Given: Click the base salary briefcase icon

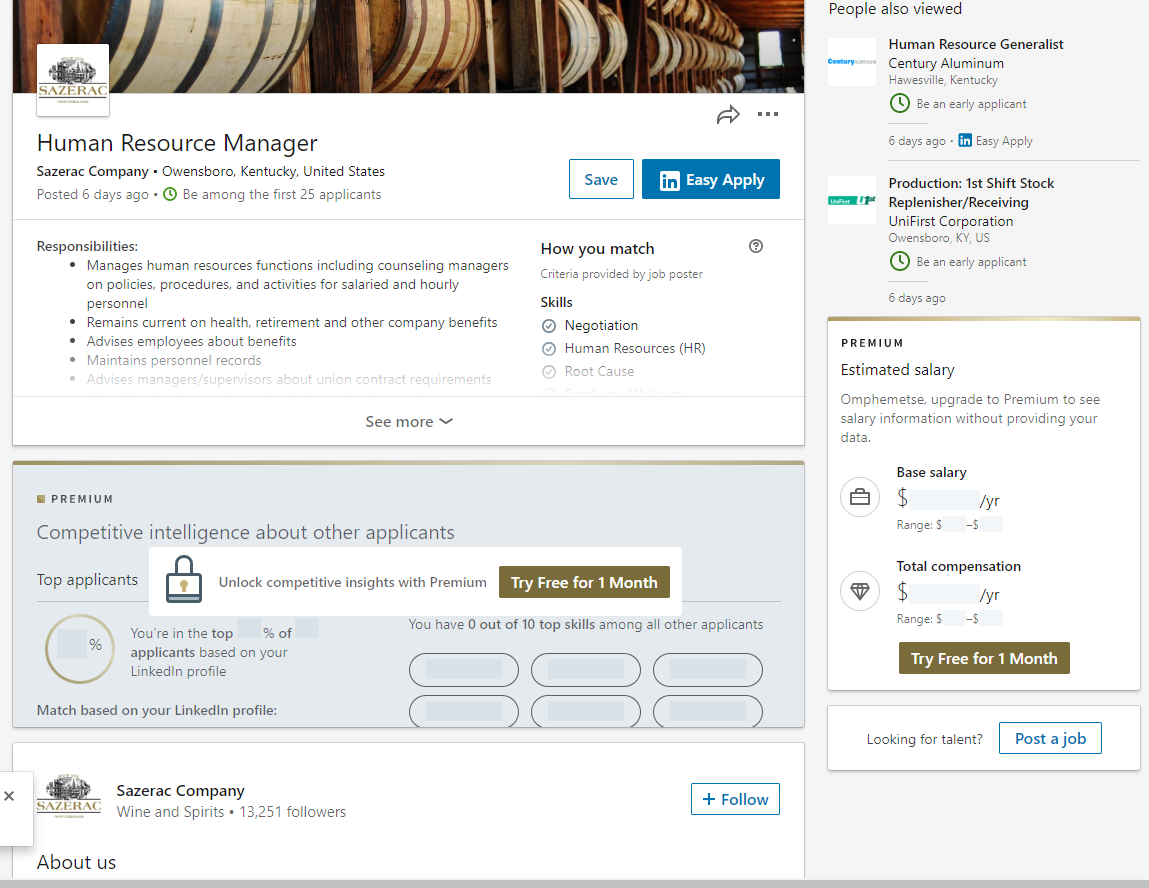Looking at the screenshot, I should click(860, 497).
